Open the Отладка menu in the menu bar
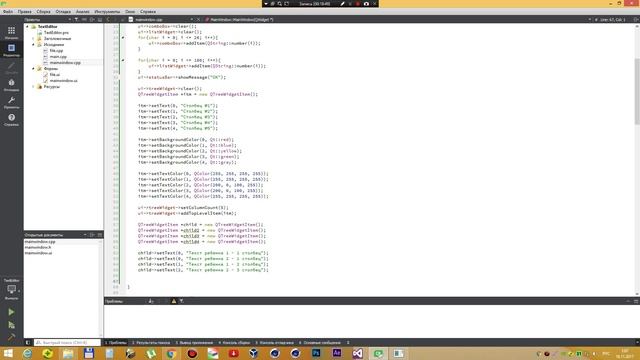 pos(63,11)
